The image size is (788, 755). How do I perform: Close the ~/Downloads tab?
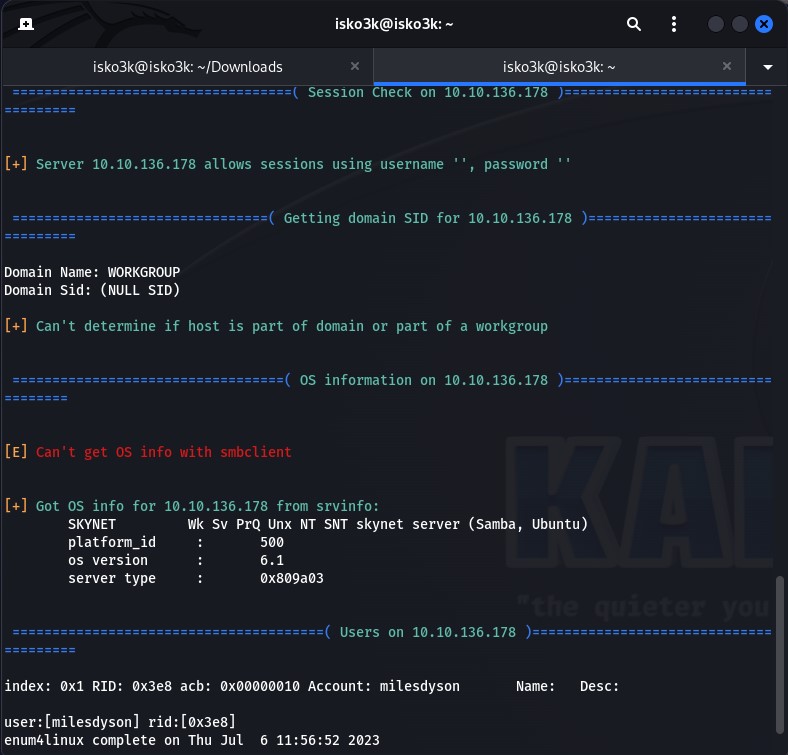(354, 67)
